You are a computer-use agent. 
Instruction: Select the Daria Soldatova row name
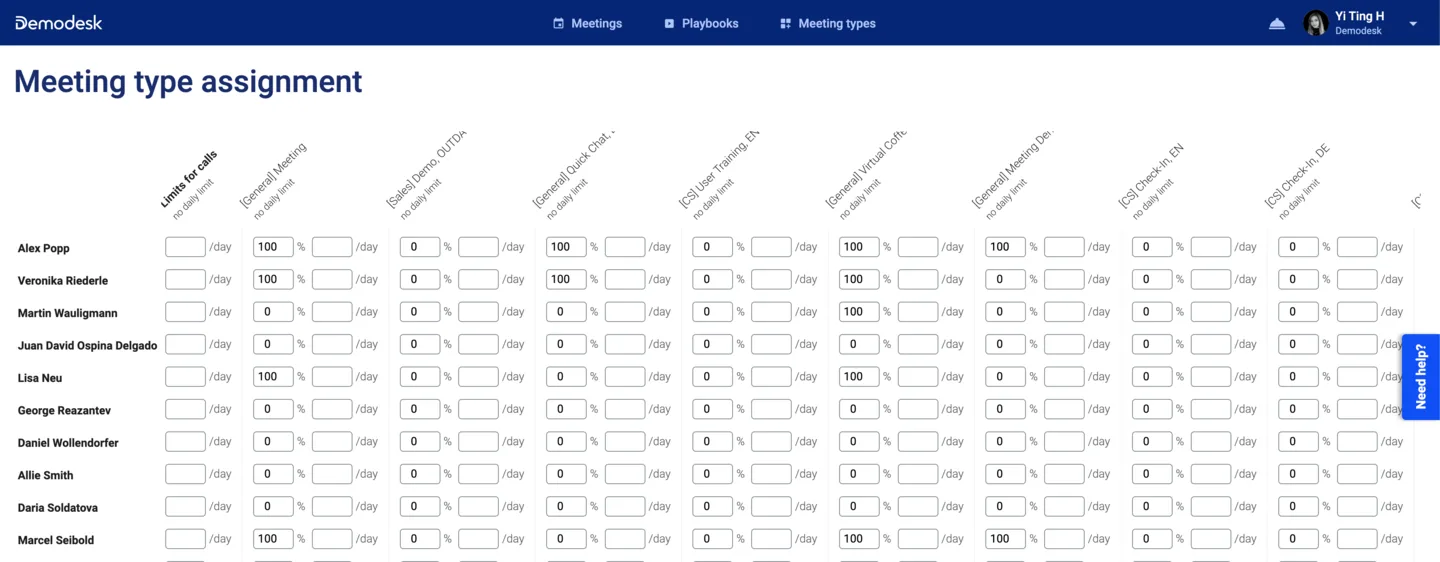(x=58, y=507)
